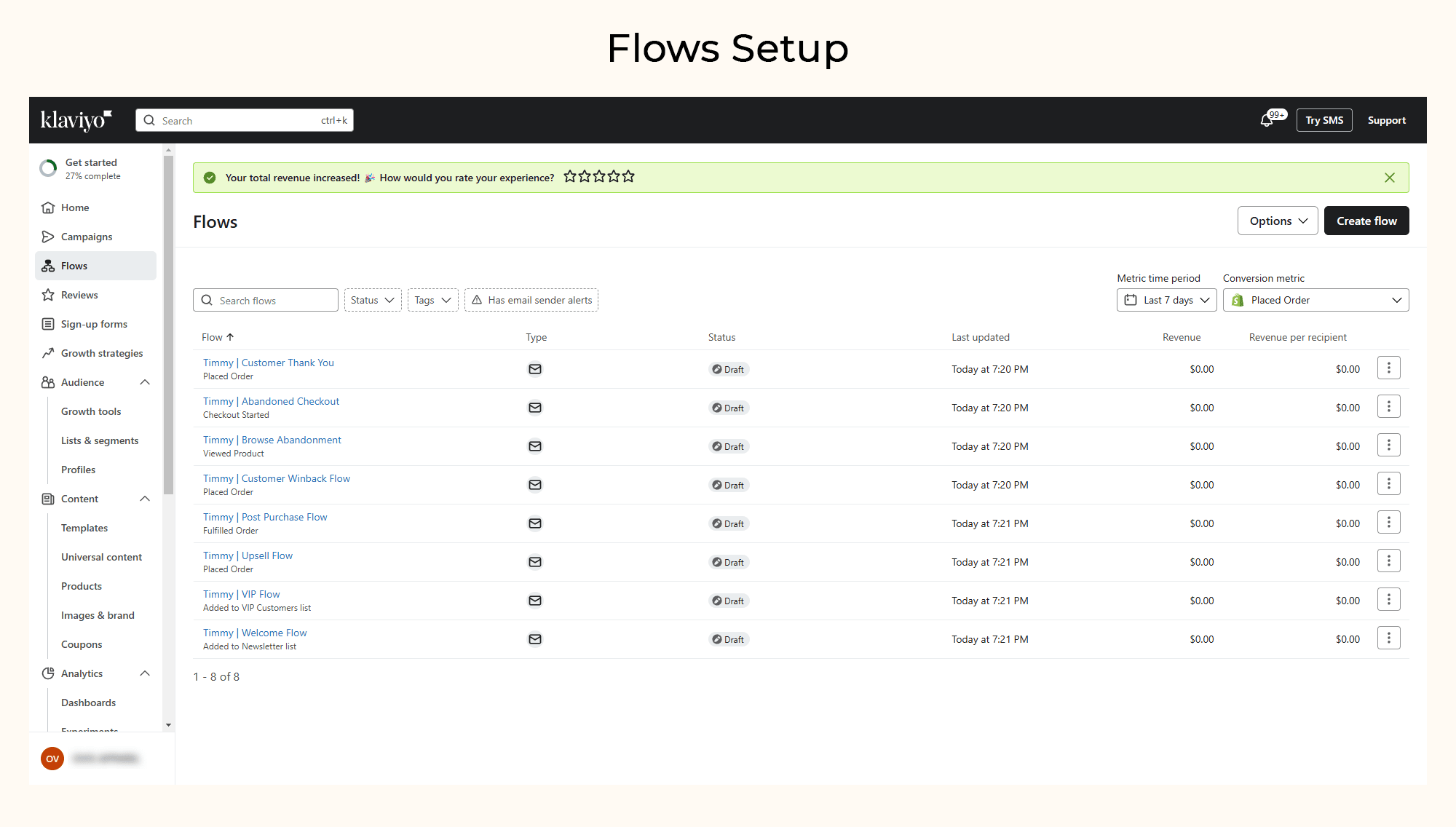1456x827 pixels.
Task: Rate experience with the first star
Action: coord(570,177)
